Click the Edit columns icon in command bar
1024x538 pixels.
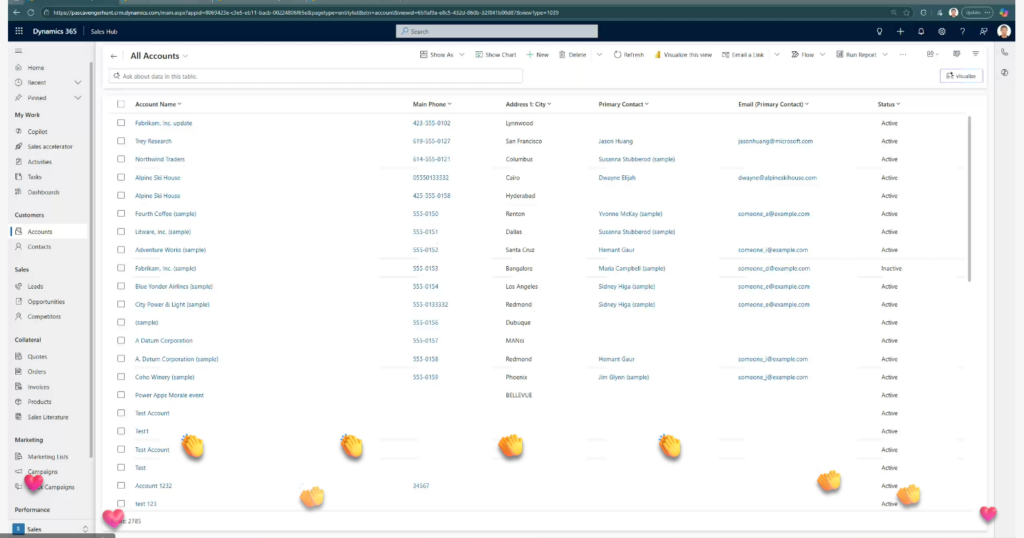(x=956, y=54)
